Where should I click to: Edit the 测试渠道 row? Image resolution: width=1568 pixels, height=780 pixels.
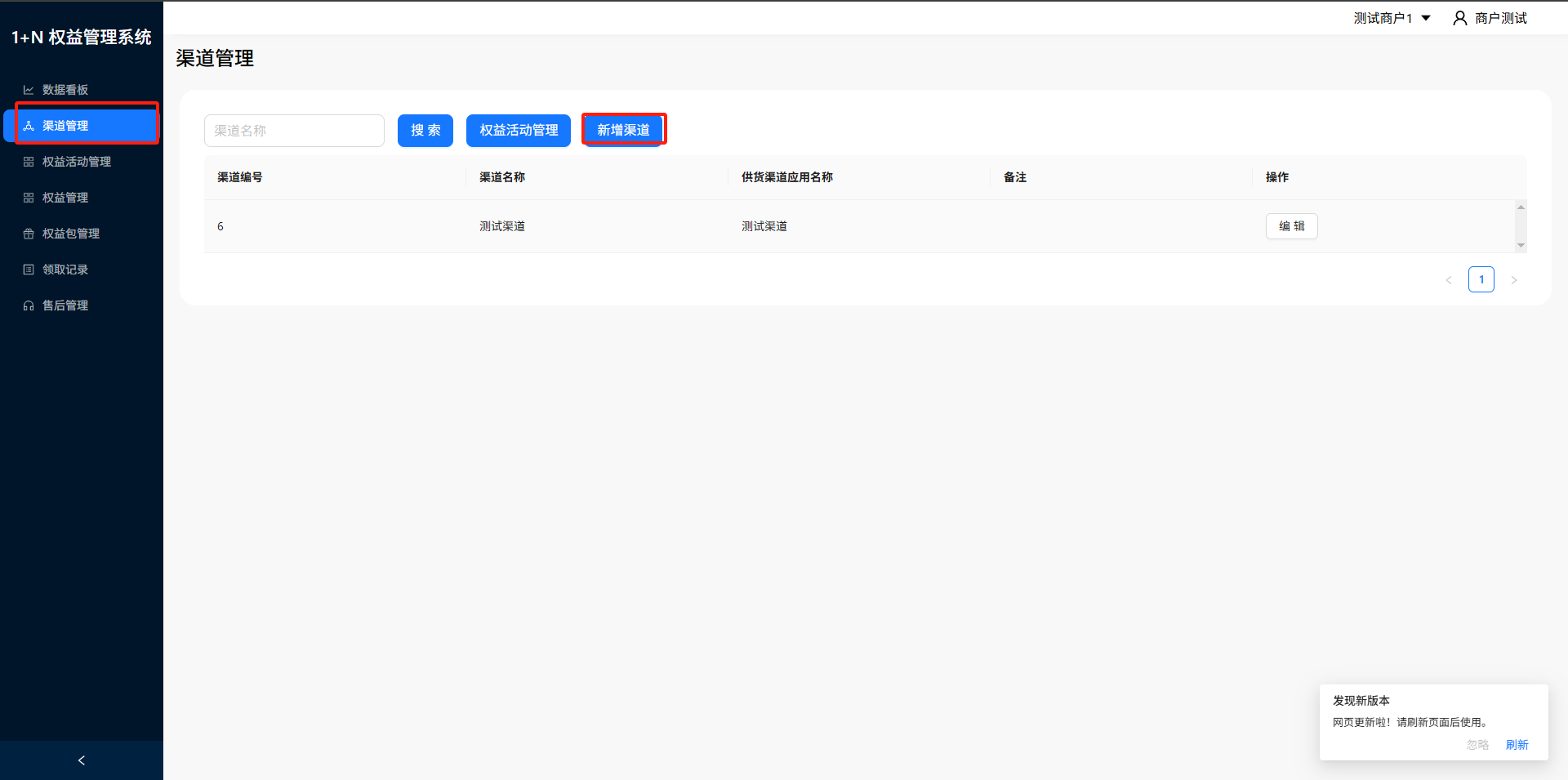1291,226
